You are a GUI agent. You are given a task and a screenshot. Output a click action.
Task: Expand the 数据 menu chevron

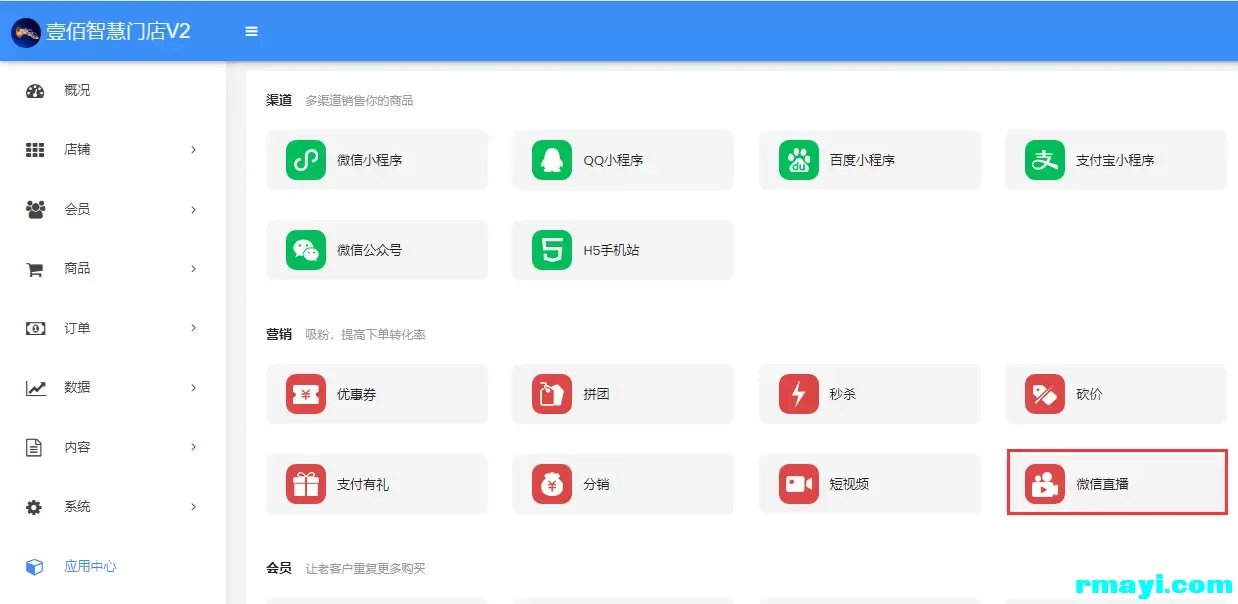click(193, 388)
